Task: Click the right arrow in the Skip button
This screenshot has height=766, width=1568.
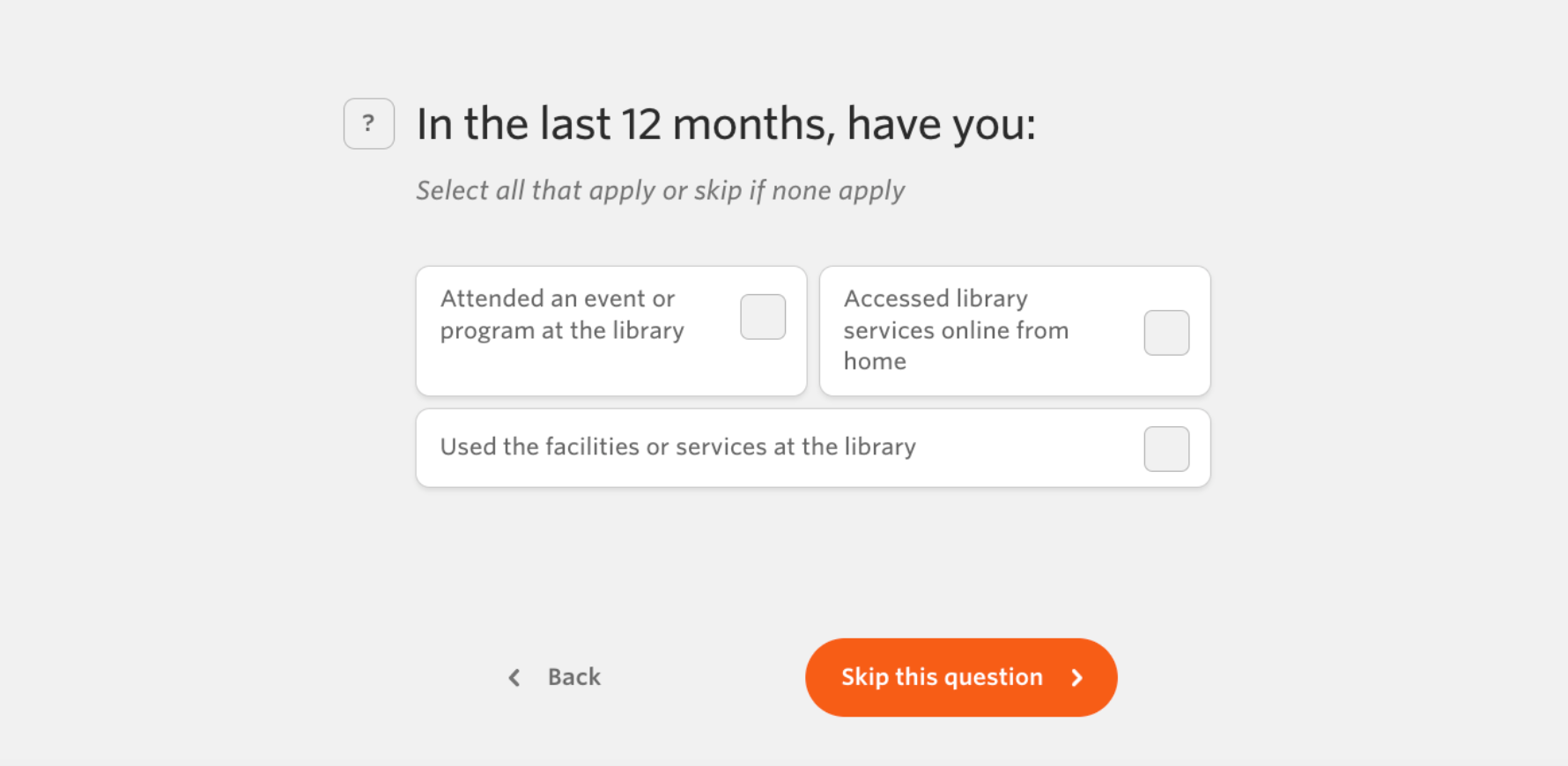Action: coord(1076,677)
